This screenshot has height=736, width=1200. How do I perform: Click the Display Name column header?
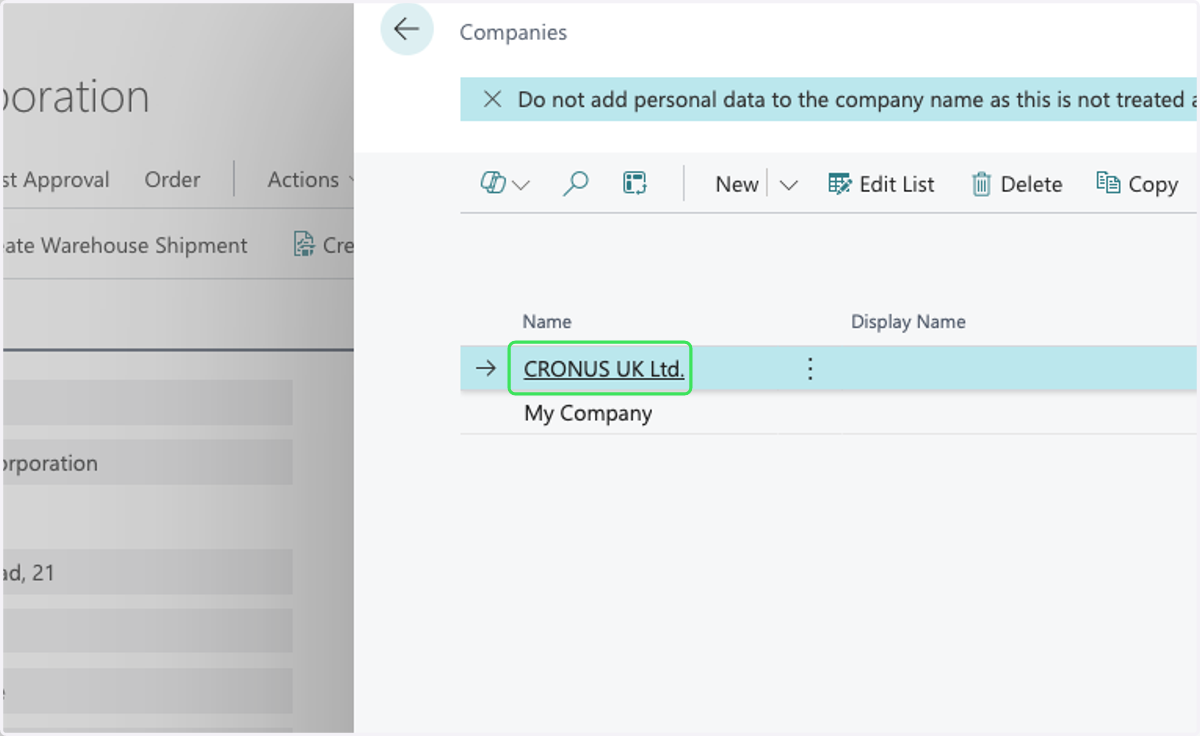[x=908, y=321]
